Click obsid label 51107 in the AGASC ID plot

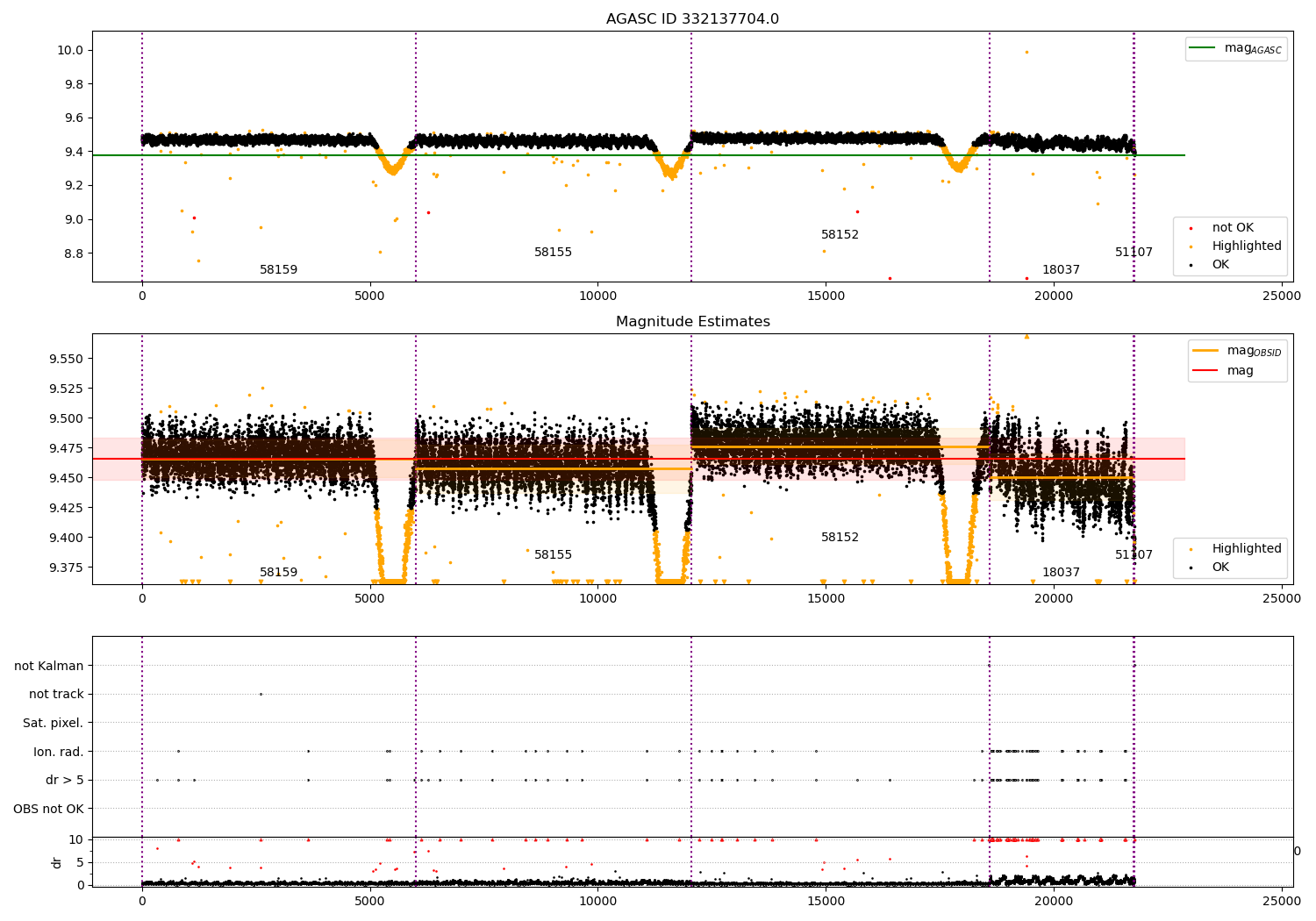pos(1134,253)
